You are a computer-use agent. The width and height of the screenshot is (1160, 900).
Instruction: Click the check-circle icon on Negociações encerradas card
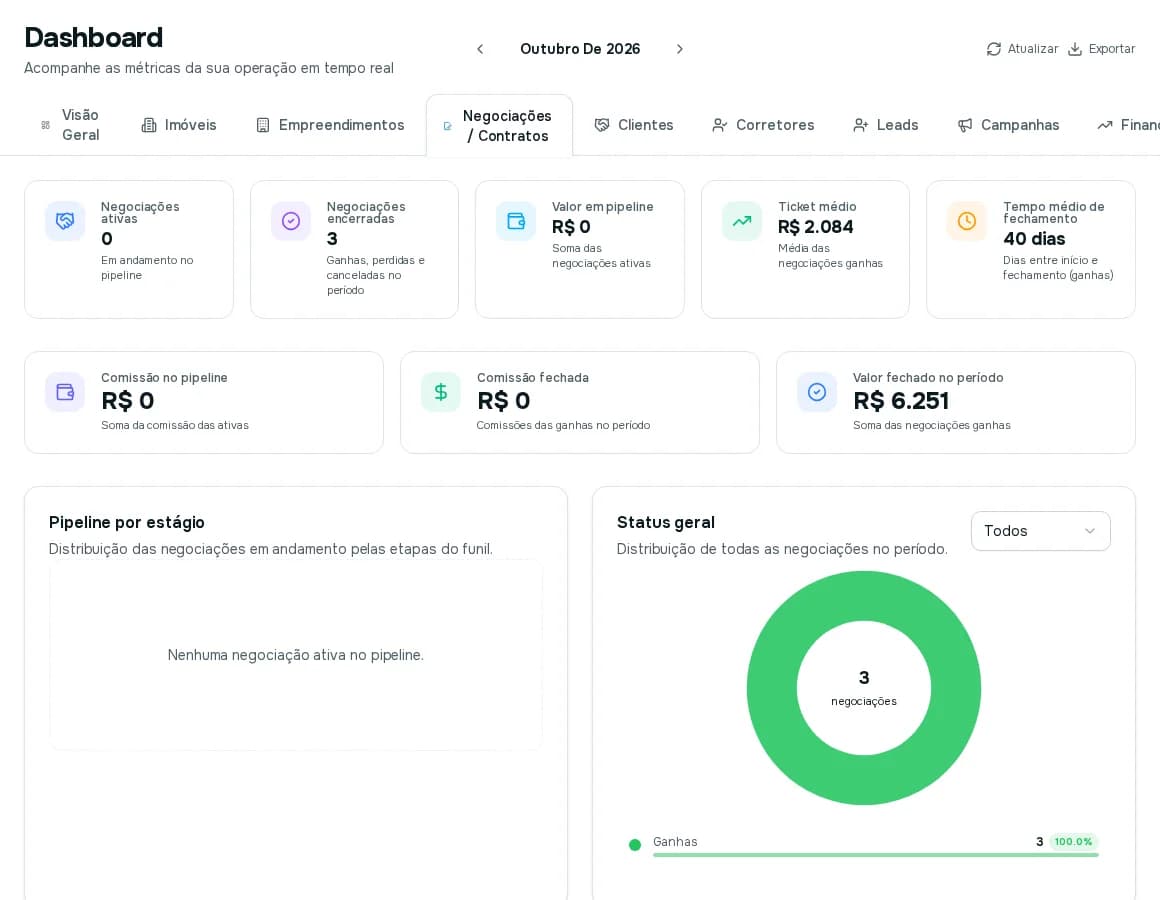pos(291,221)
